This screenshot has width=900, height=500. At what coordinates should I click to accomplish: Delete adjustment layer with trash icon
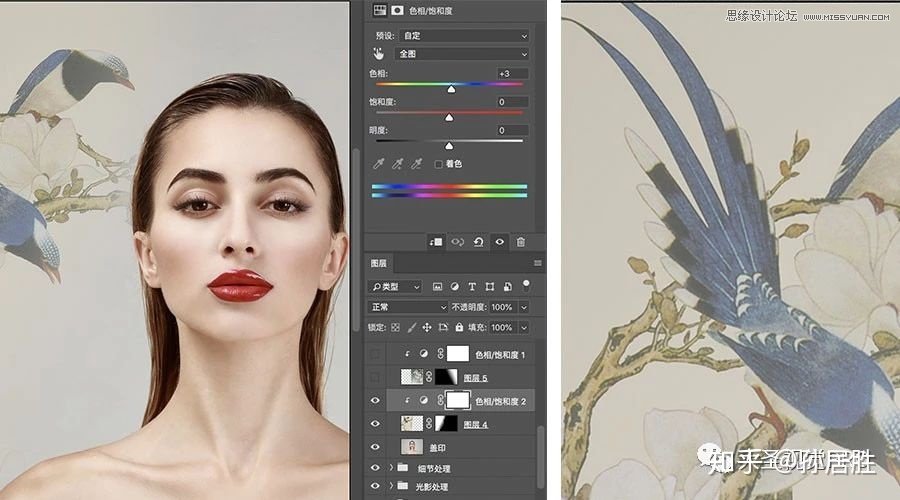[521, 242]
